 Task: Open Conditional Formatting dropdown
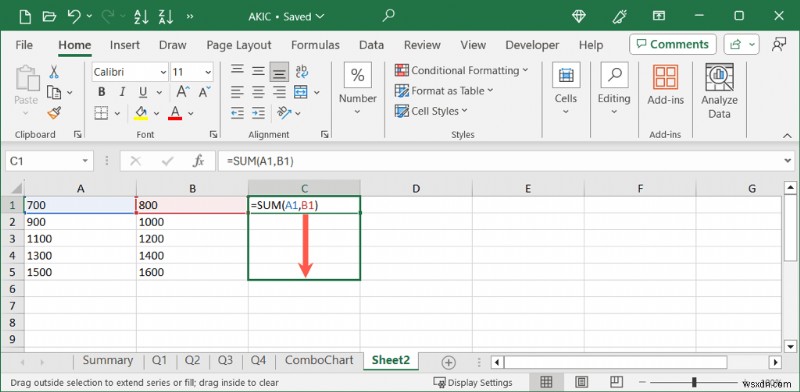[462, 70]
